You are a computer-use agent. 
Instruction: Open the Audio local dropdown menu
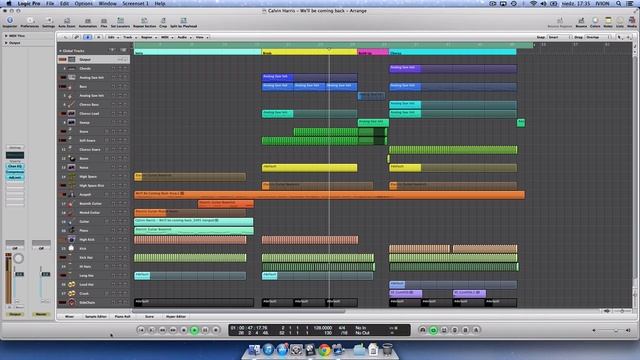coord(184,37)
